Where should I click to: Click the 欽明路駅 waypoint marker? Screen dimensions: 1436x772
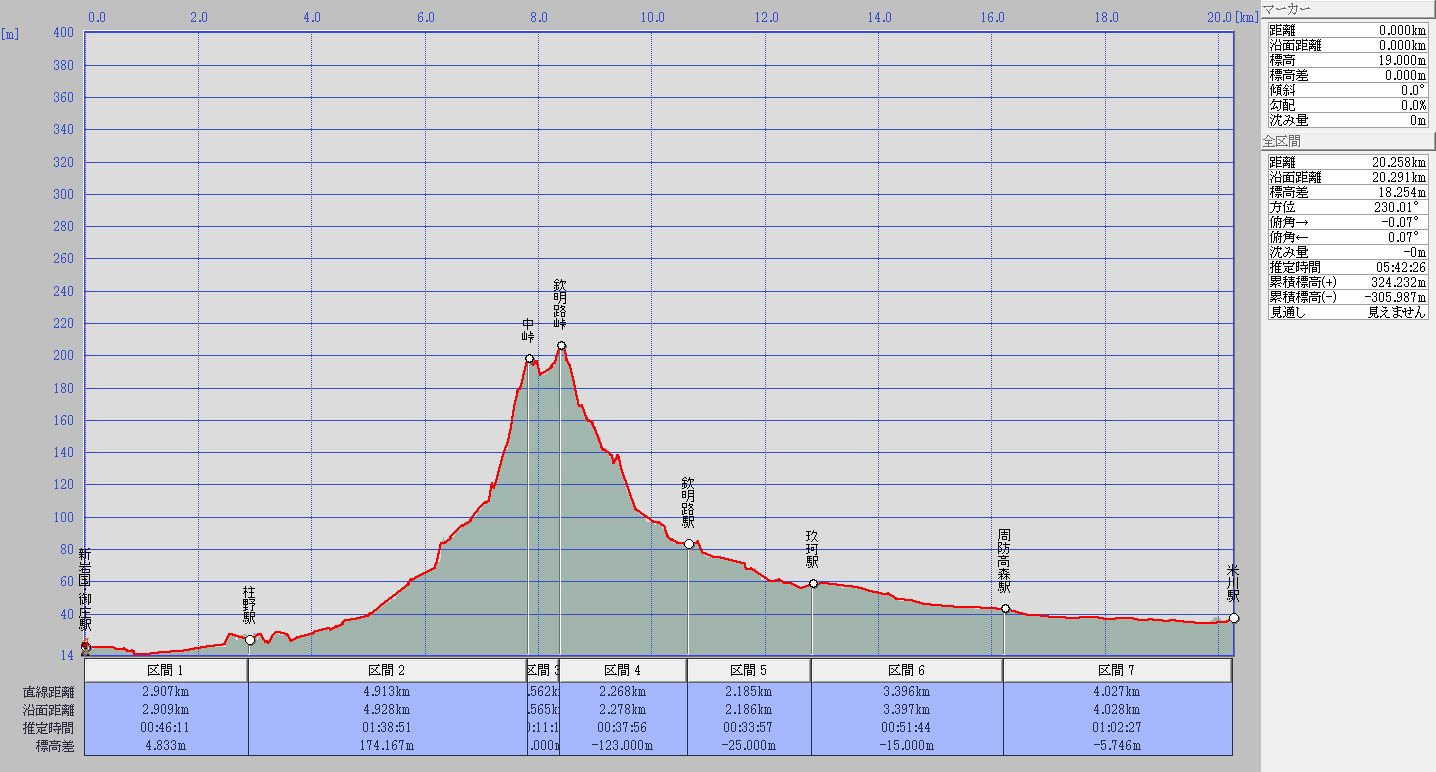click(x=688, y=544)
